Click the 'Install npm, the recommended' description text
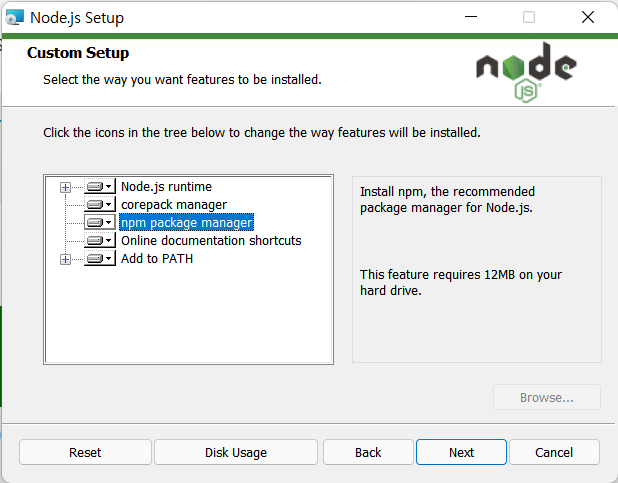 coord(447,200)
